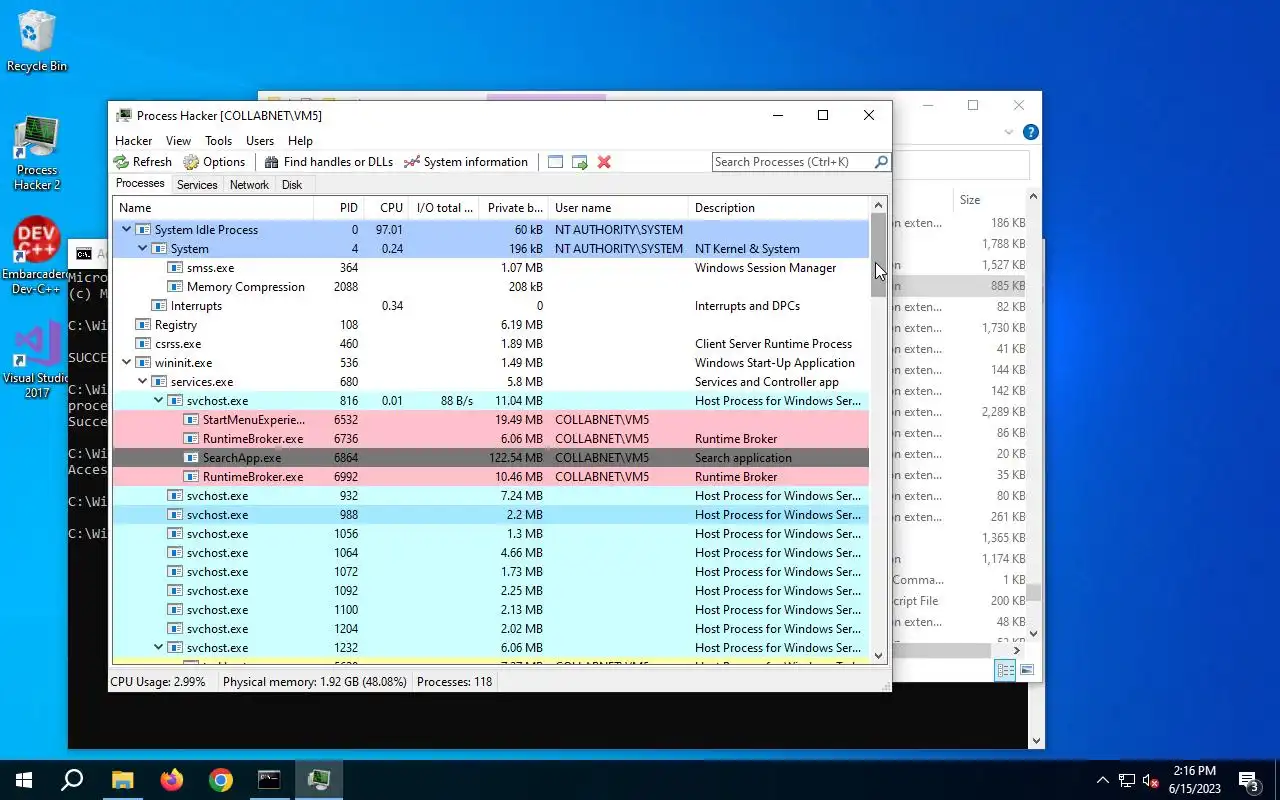This screenshot has height=800, width=1280.
Task: Open the Tools menu
Action: [x=218, y=141]
